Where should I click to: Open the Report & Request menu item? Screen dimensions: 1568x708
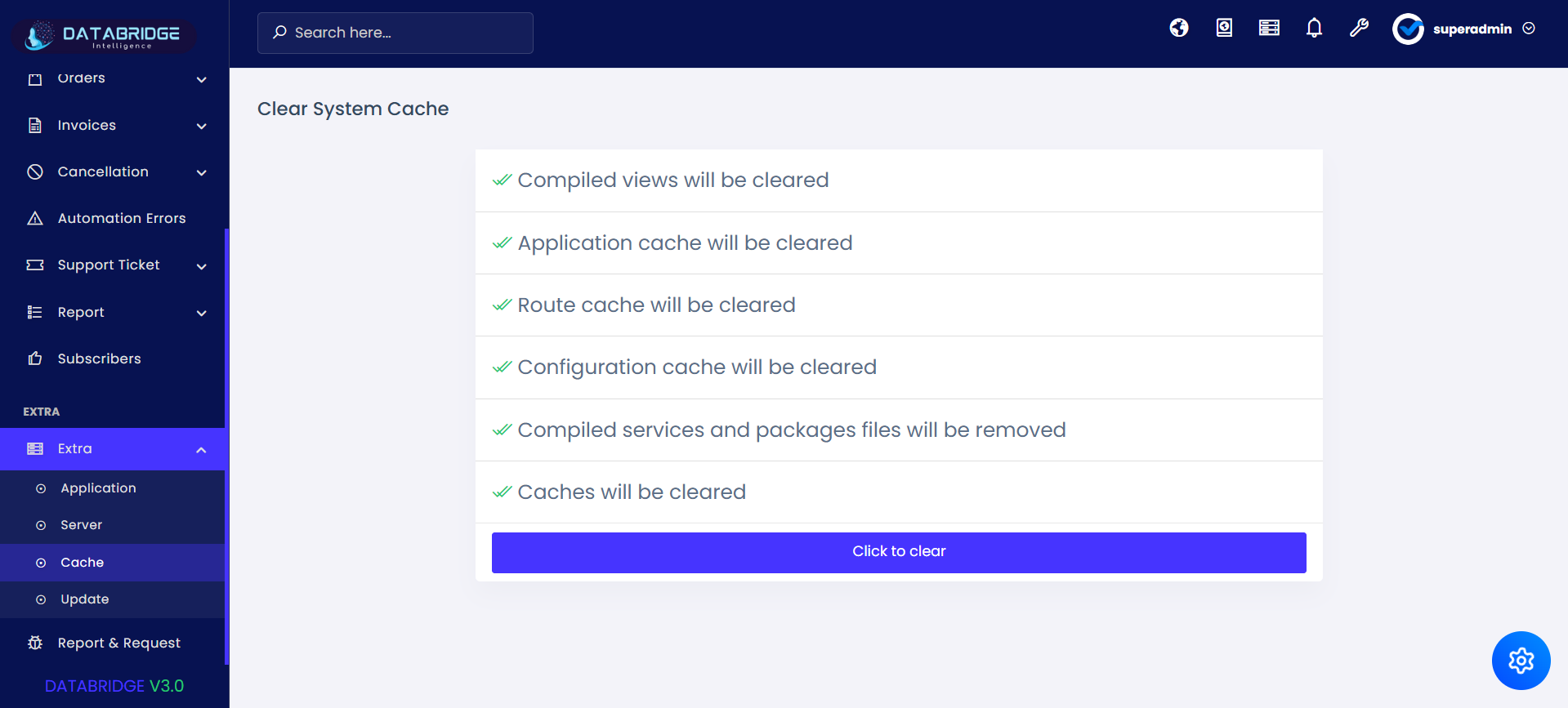point(114,643)
